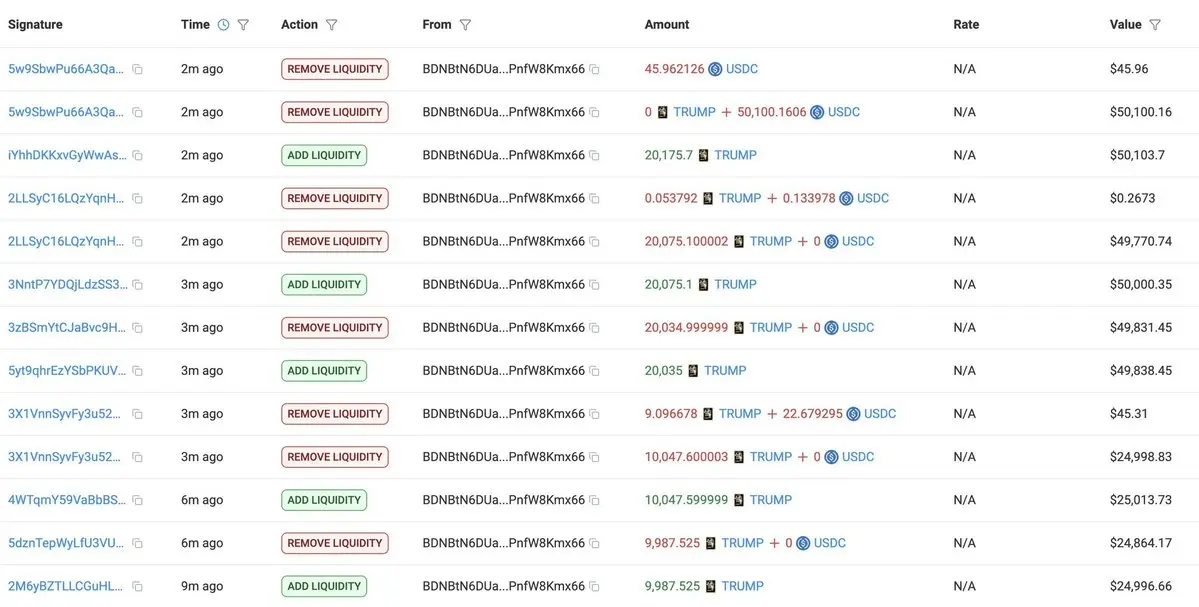Click TRUMP token icon in 20,175.7 row
The width and height of the screenshot is (1199, 607).
coord(703,155)
